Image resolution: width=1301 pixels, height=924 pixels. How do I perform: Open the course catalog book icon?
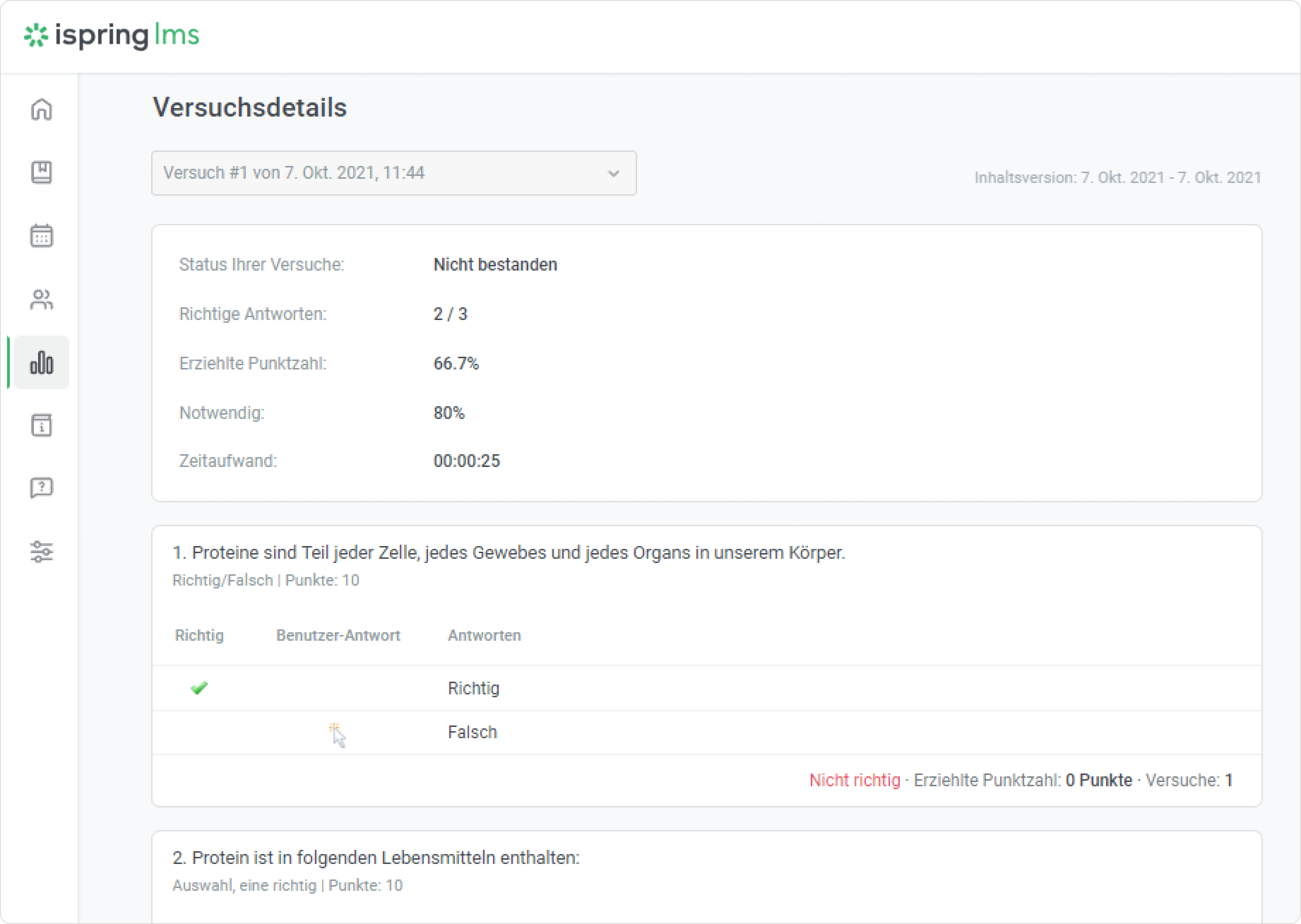point(42,172)
